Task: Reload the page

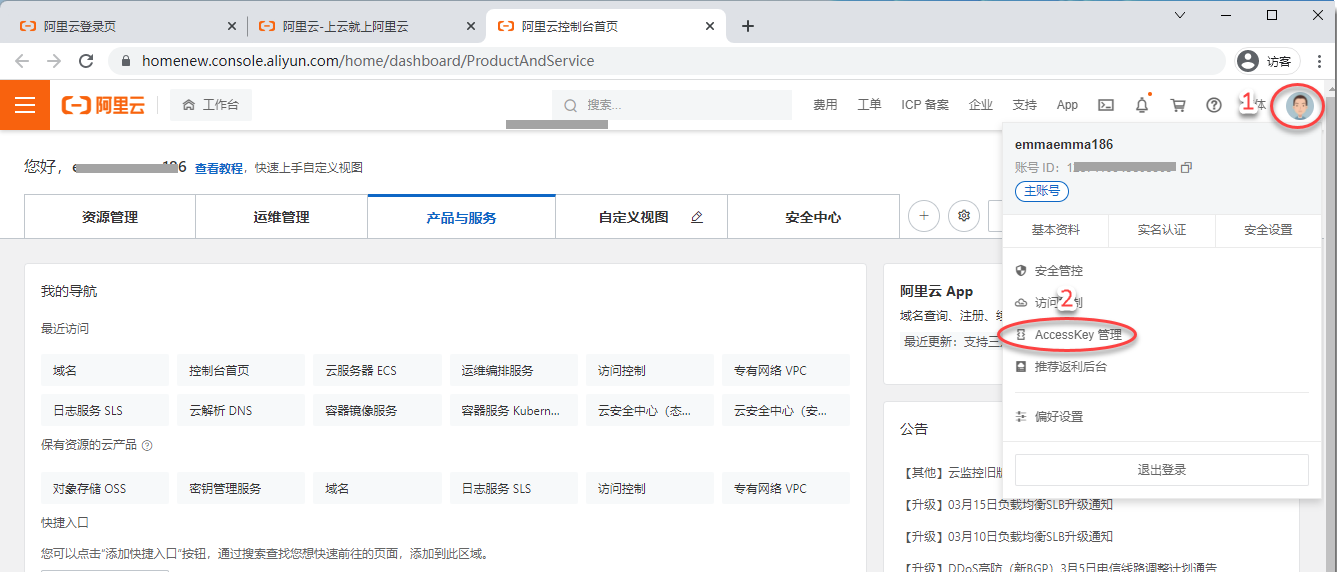Action: (x=86, y=61)
